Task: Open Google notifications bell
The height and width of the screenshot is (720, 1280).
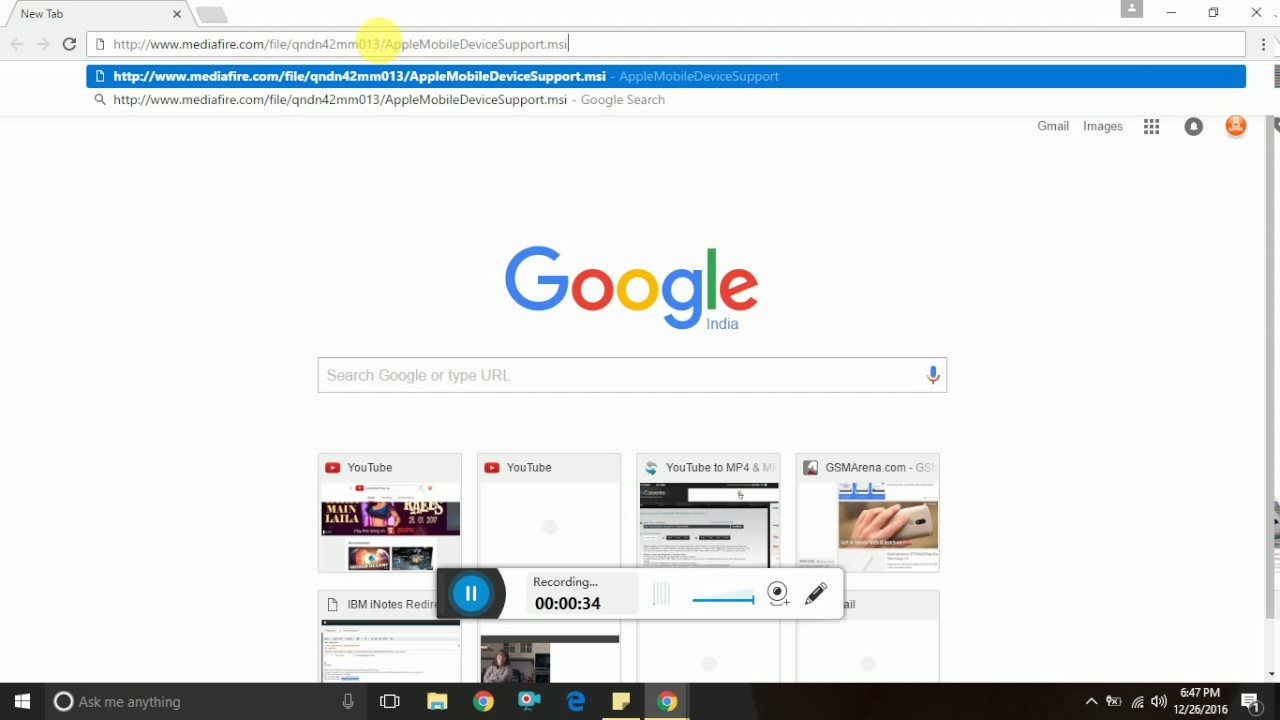Action: pyautogui.click(x=1194, y=126)
